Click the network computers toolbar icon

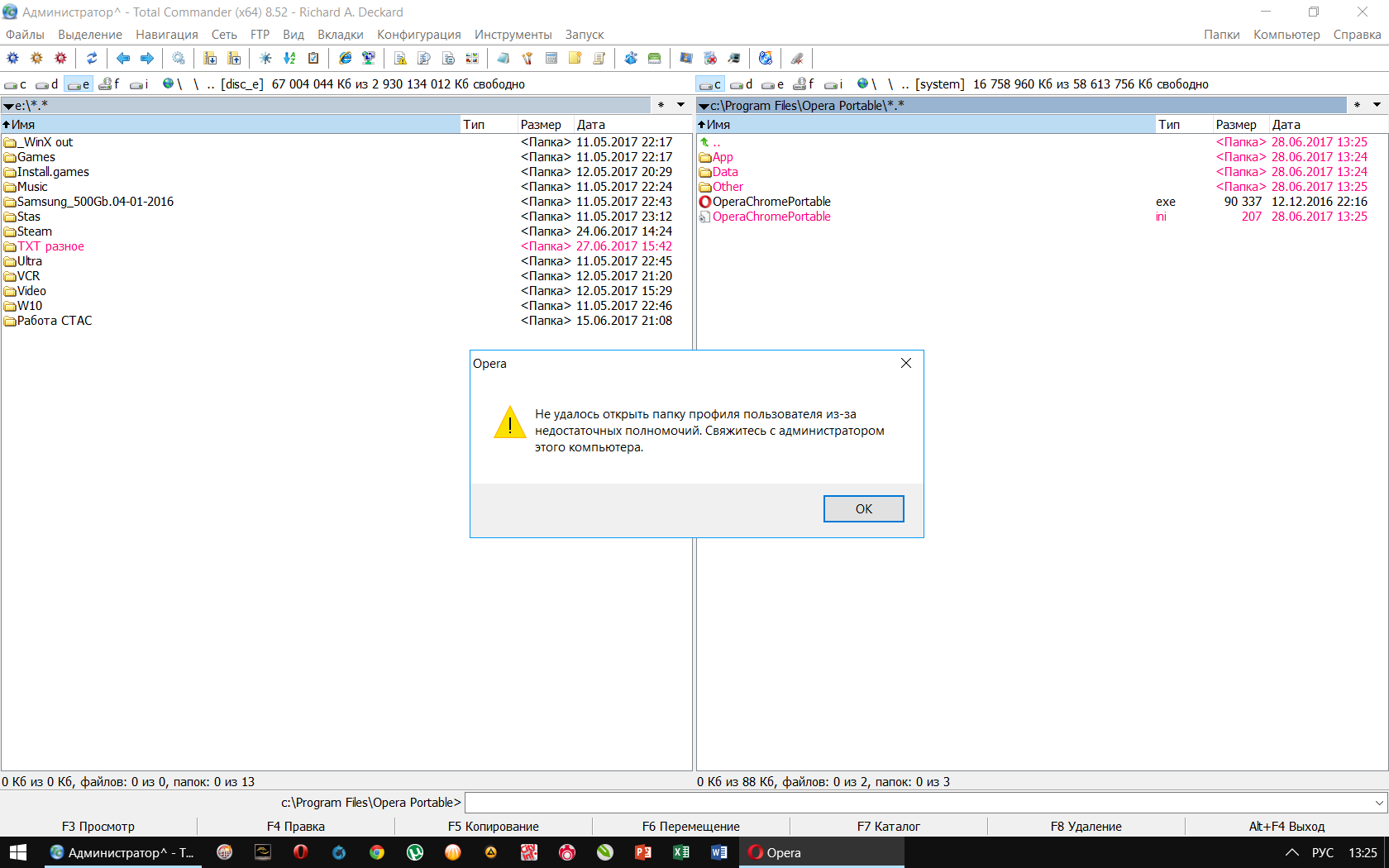point(369,58)
